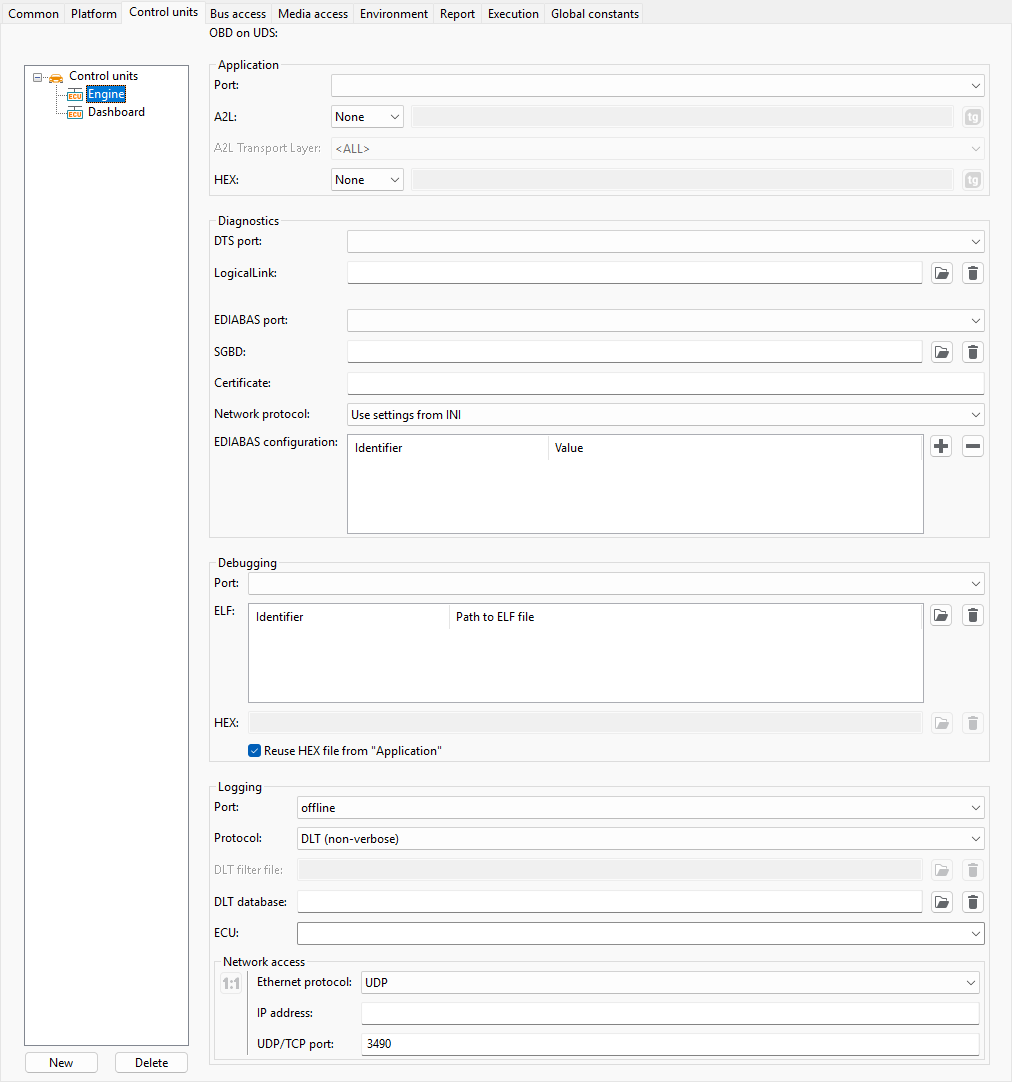Click the IP address input field
This screenshot has height=1082, width=1012.
coord(670,1013)
